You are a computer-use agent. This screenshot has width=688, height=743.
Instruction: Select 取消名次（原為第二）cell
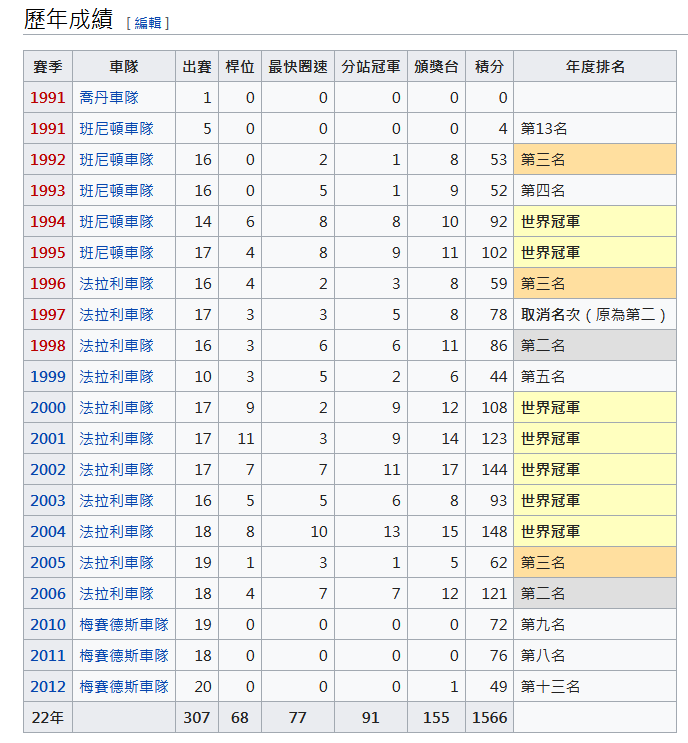coord(595,315)
